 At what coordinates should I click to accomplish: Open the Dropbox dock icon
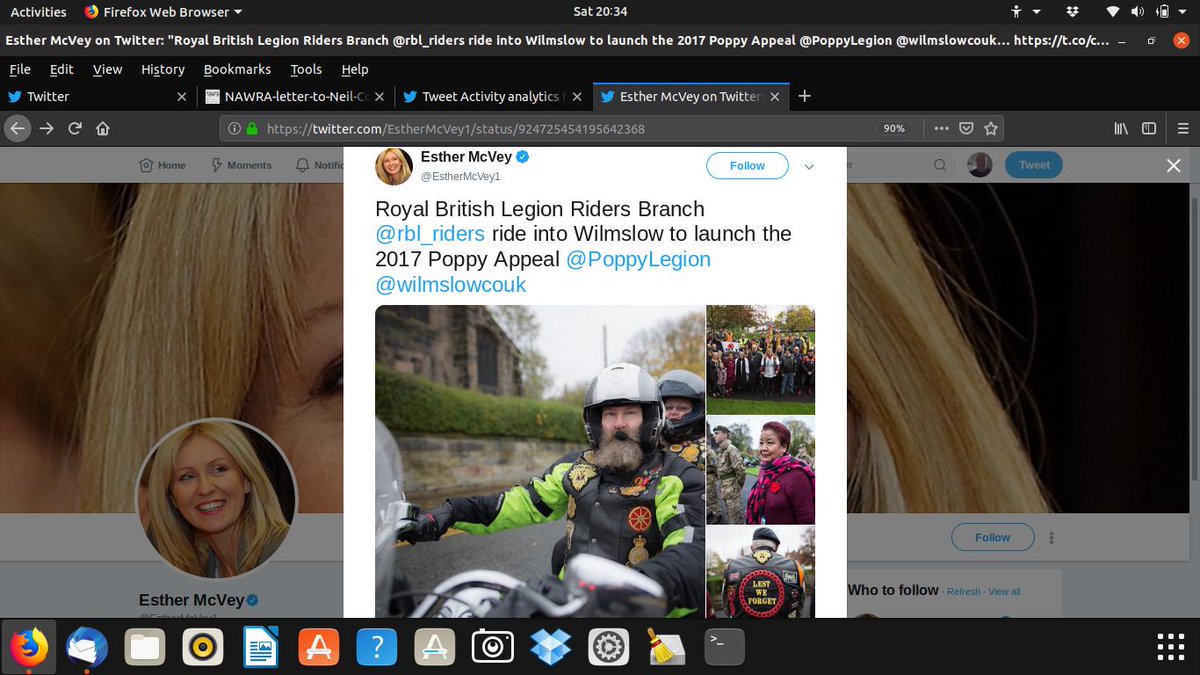[550, 647]
